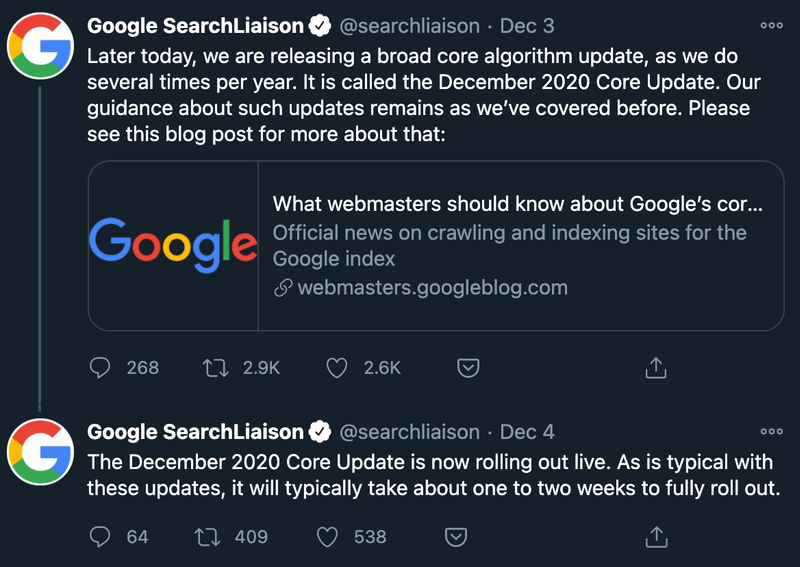This screenshot has height=567, width=800.
Task: Open more options menu on Dec 4 tweet
Action: click(771, 432)
